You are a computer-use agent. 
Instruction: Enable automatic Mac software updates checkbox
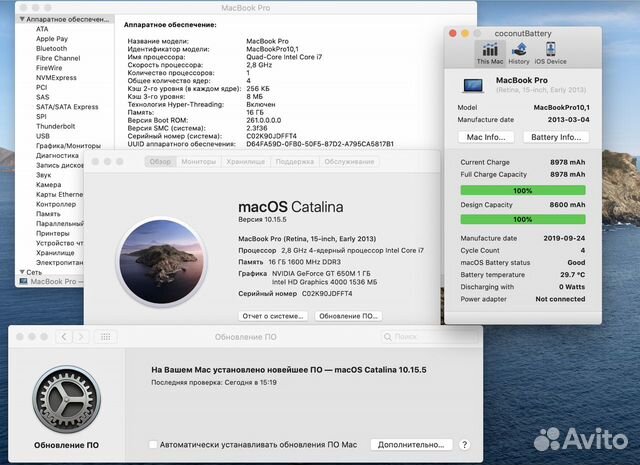tap(153, 445)
